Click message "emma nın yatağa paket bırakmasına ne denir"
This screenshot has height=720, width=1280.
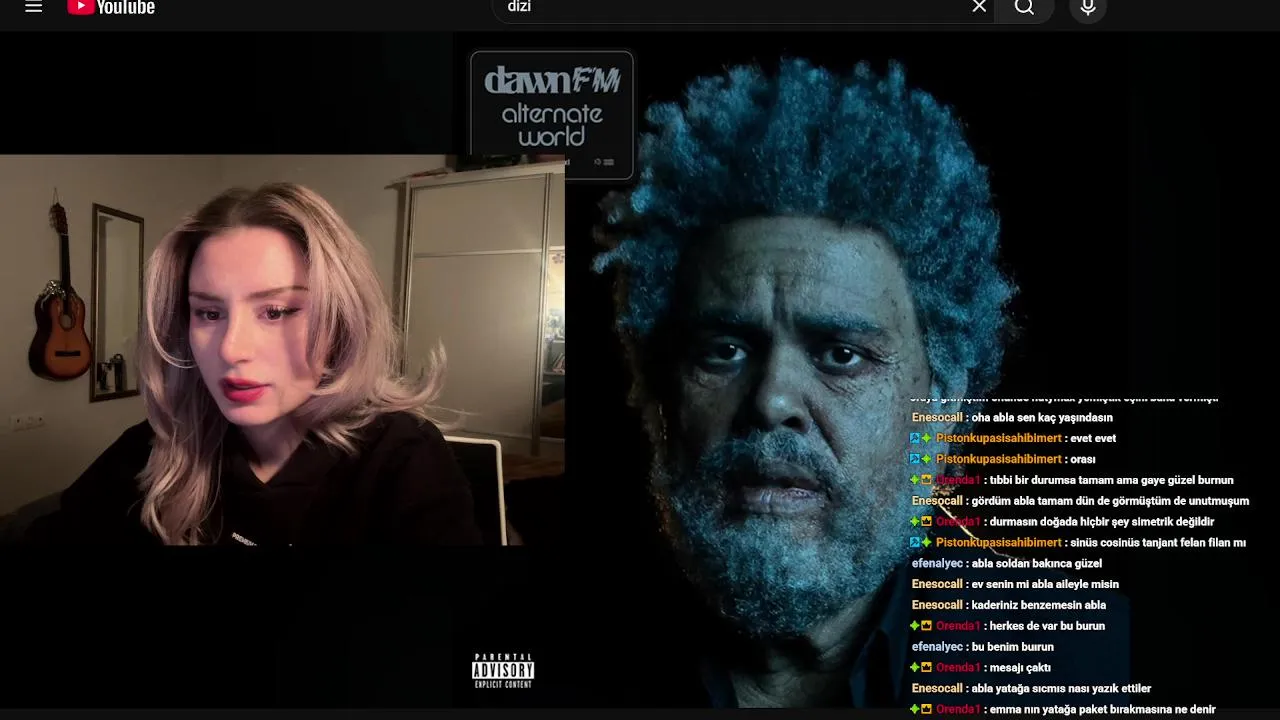pyautogui.click(x=1102, y=709)
